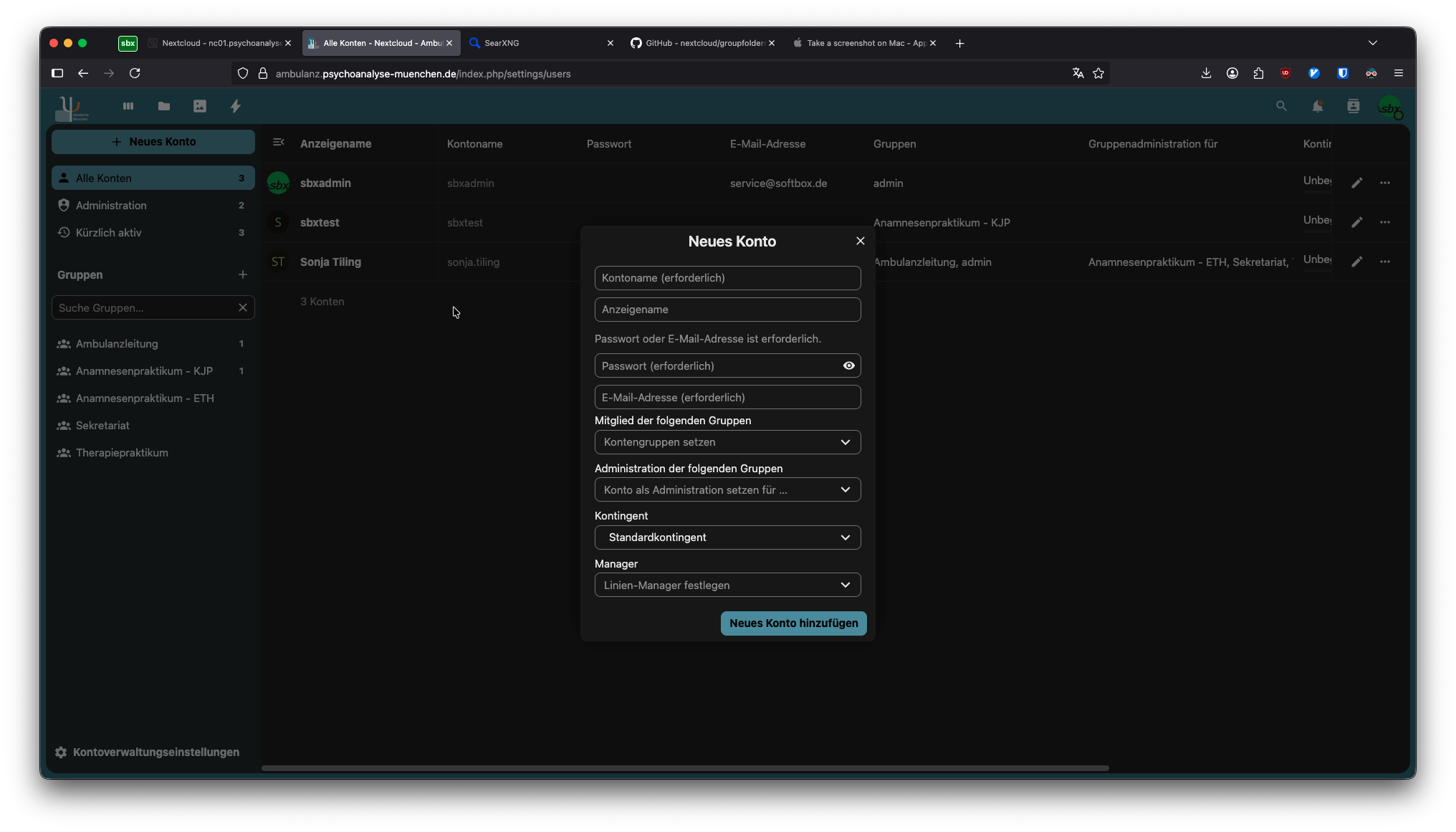Open the contacts menu icon
The width and height of the screenshot is (1456, 832).
point(1353,106)
